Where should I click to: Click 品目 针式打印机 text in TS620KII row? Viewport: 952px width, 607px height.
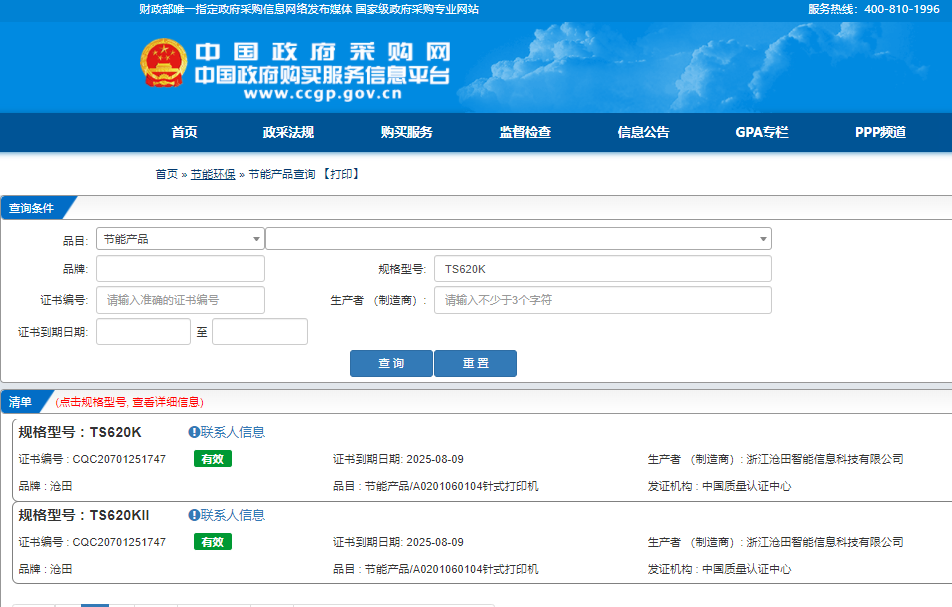tap(435, 569)
